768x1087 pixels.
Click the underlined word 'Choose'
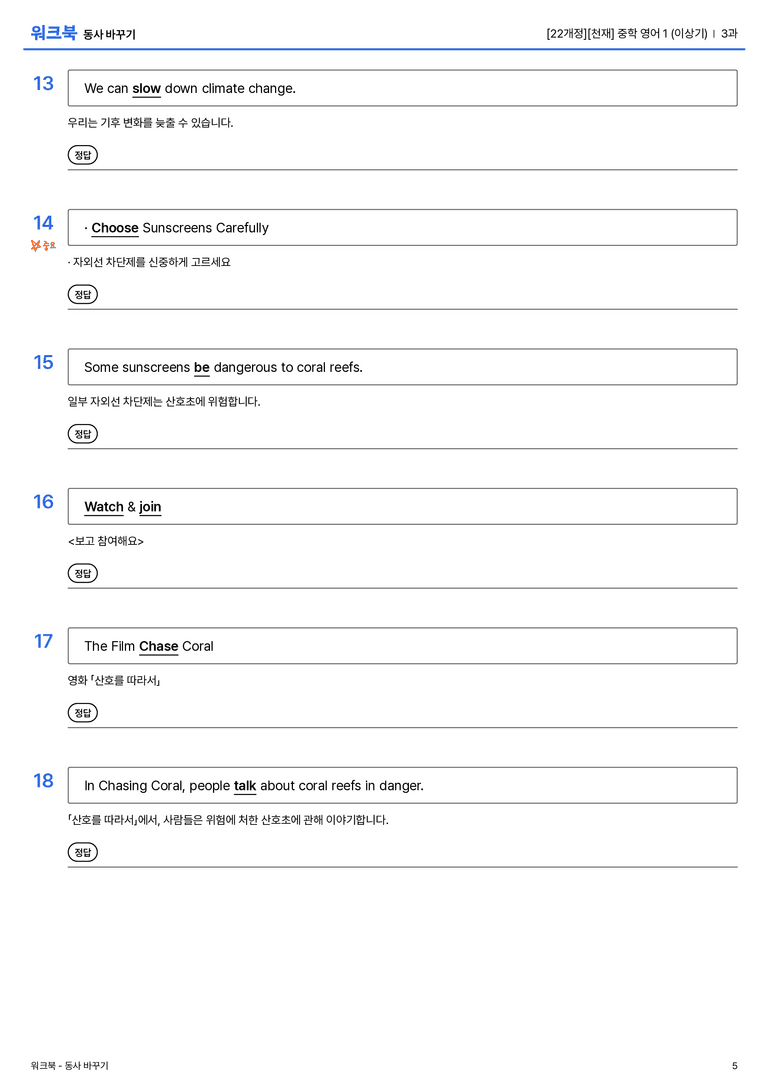coord(115,228)
